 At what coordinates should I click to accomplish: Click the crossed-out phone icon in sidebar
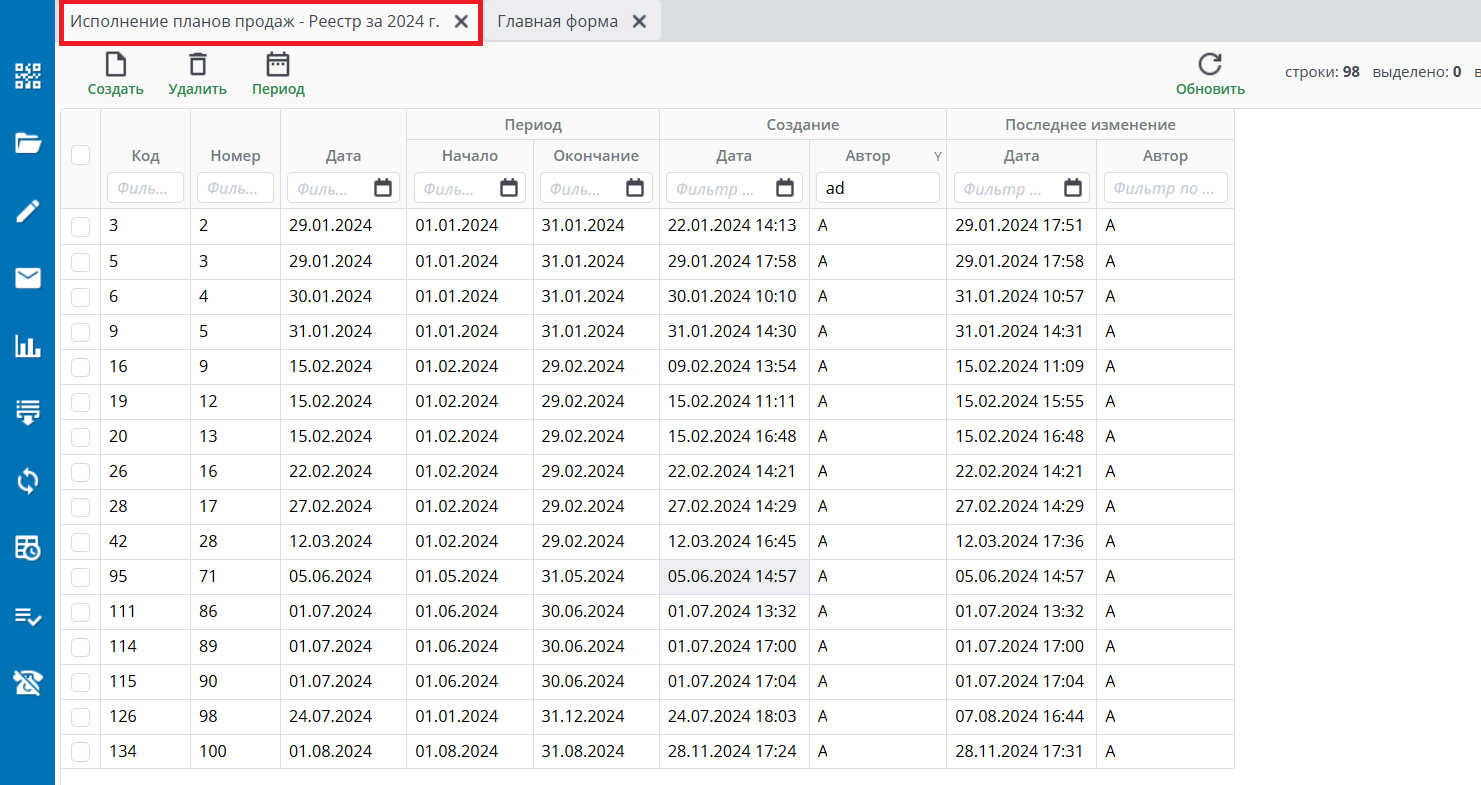click(27, 683)
